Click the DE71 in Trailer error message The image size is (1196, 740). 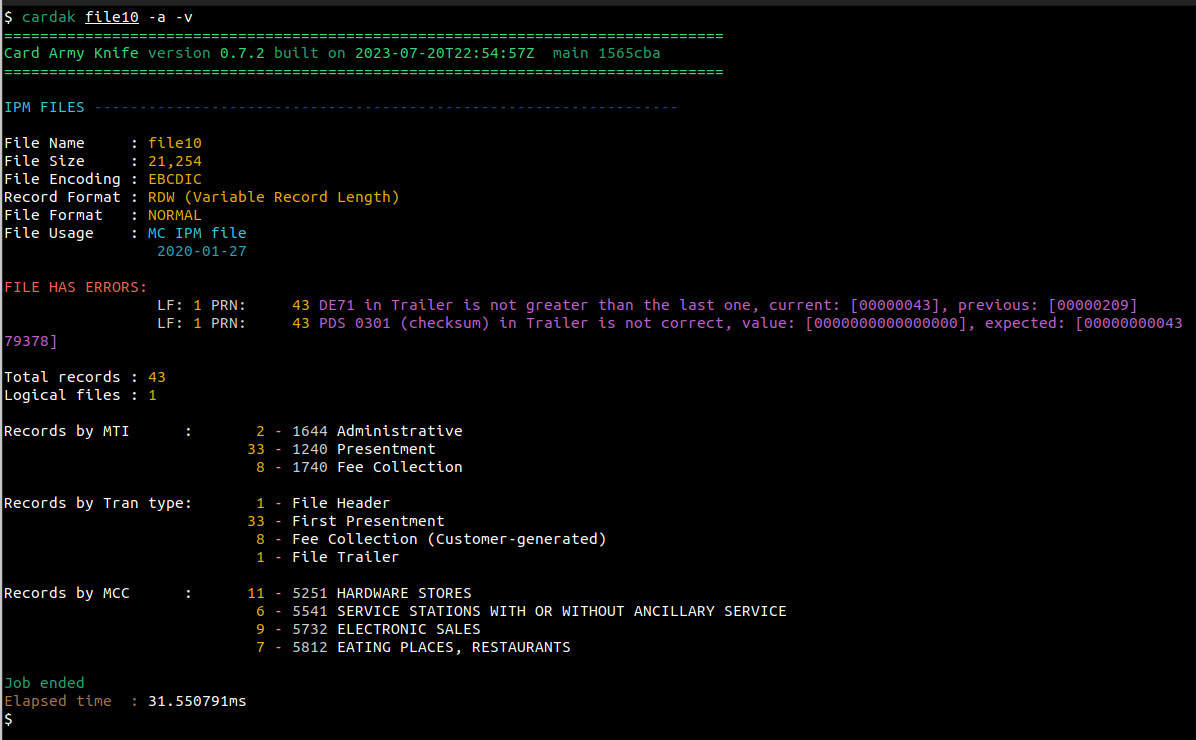pyautogui.click(x=727, y=305)
